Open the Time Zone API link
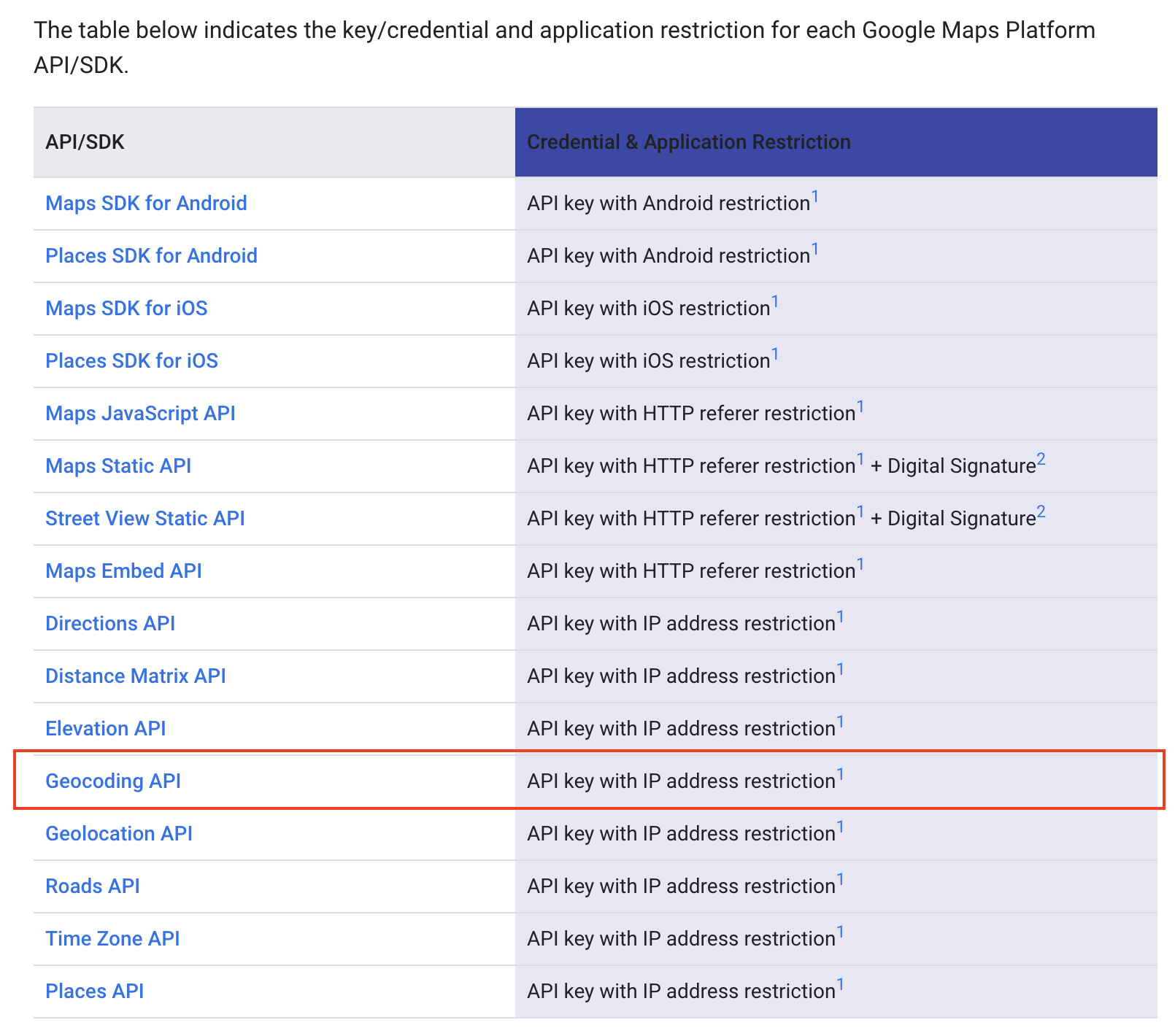This screenshot has width=1175, height=1036. click(112, 938)
